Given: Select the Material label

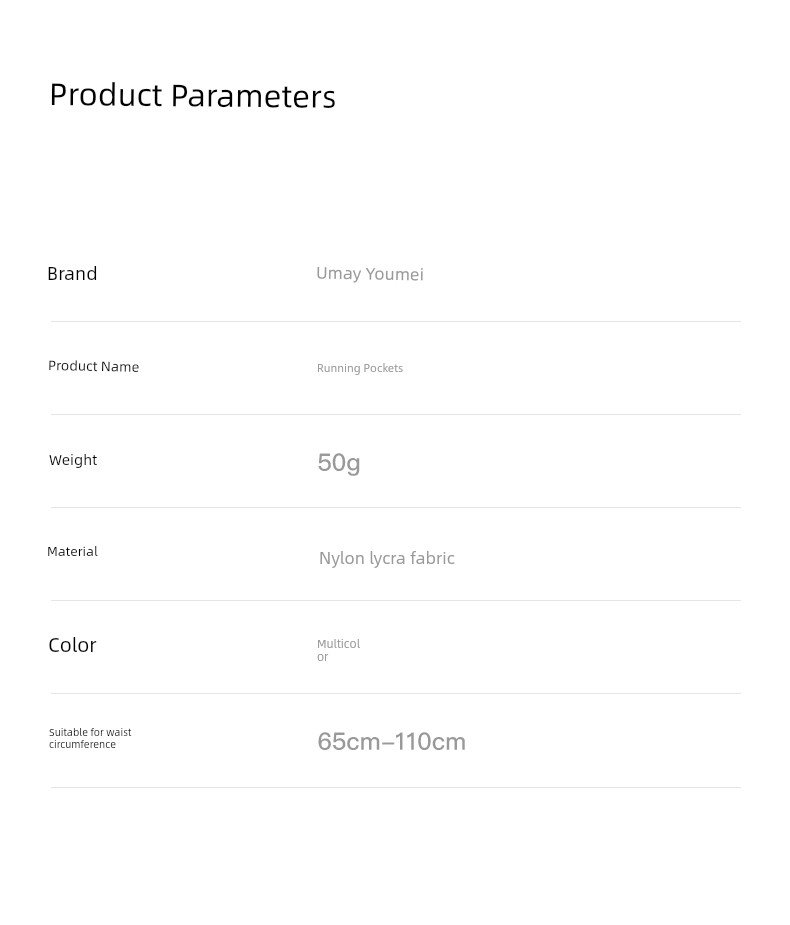Looking at the screenshot, I should pos(72,552).
